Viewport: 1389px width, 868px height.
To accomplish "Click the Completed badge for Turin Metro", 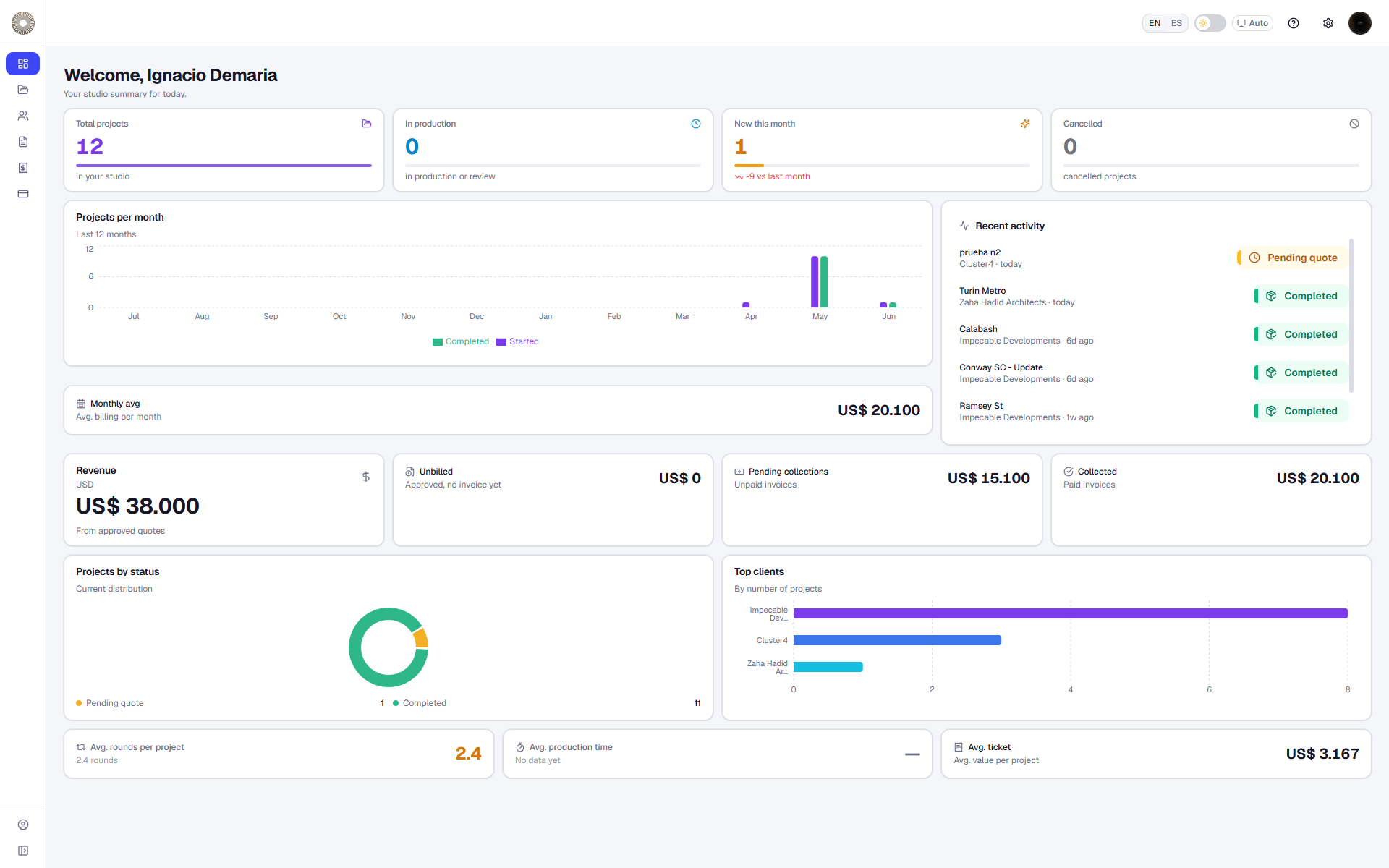I will 1301,296.
